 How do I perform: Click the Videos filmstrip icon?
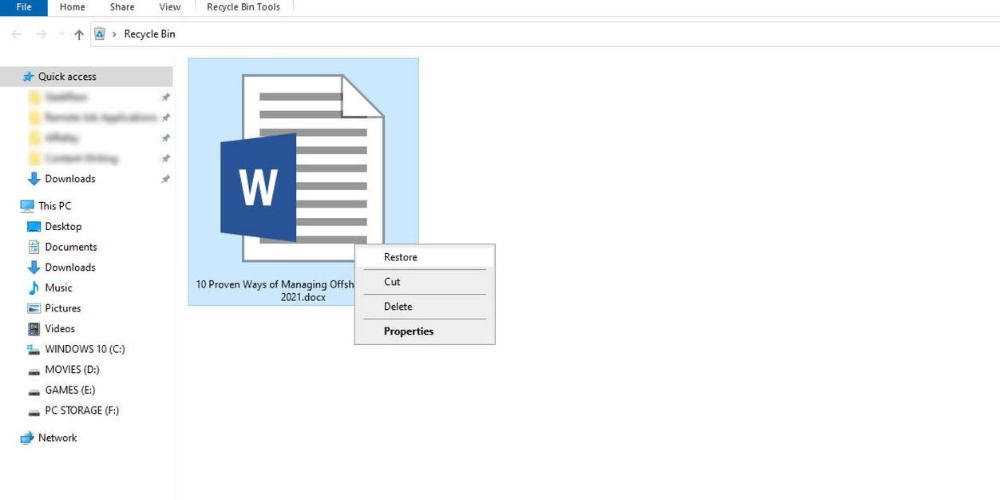34,329
